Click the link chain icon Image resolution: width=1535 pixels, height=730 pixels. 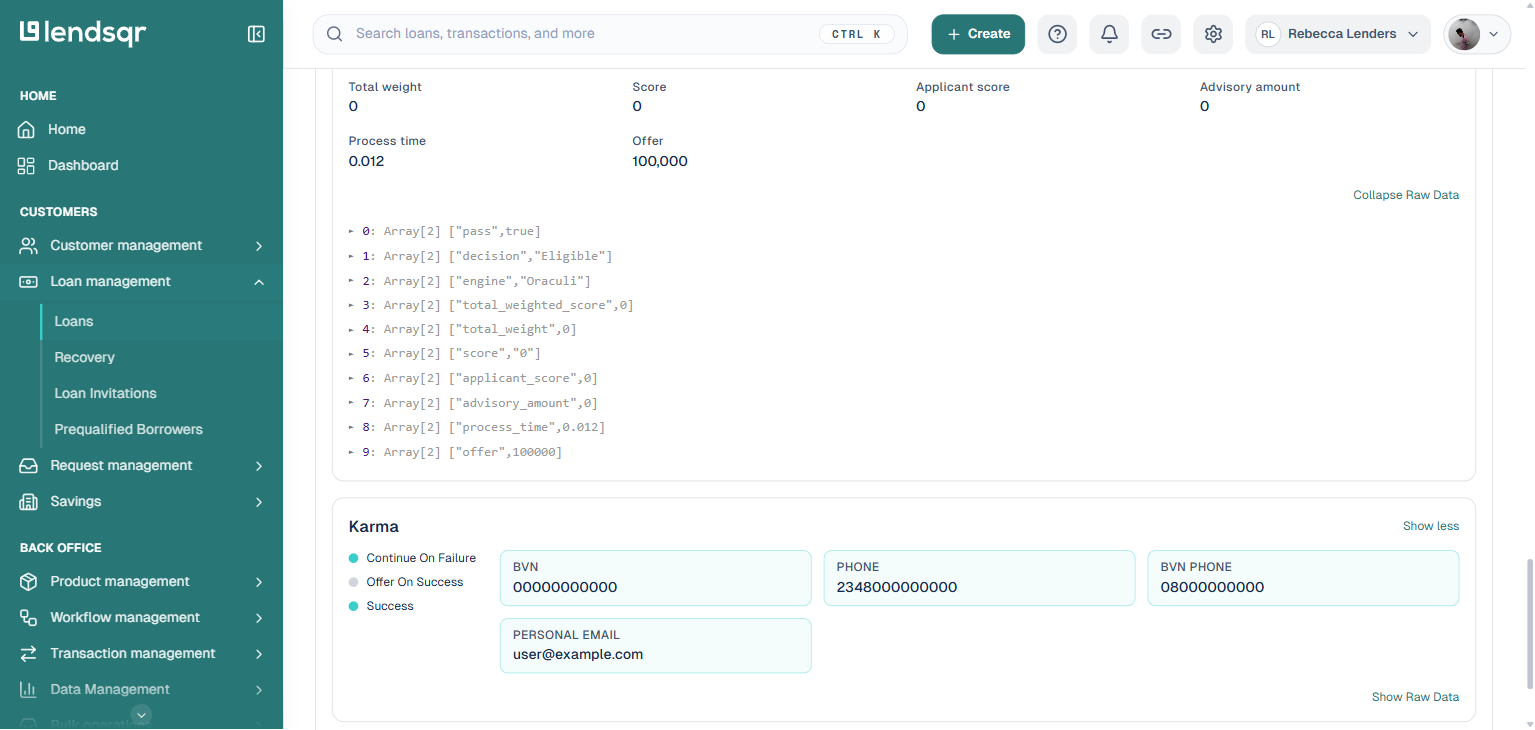click(x=1161, y=34)
